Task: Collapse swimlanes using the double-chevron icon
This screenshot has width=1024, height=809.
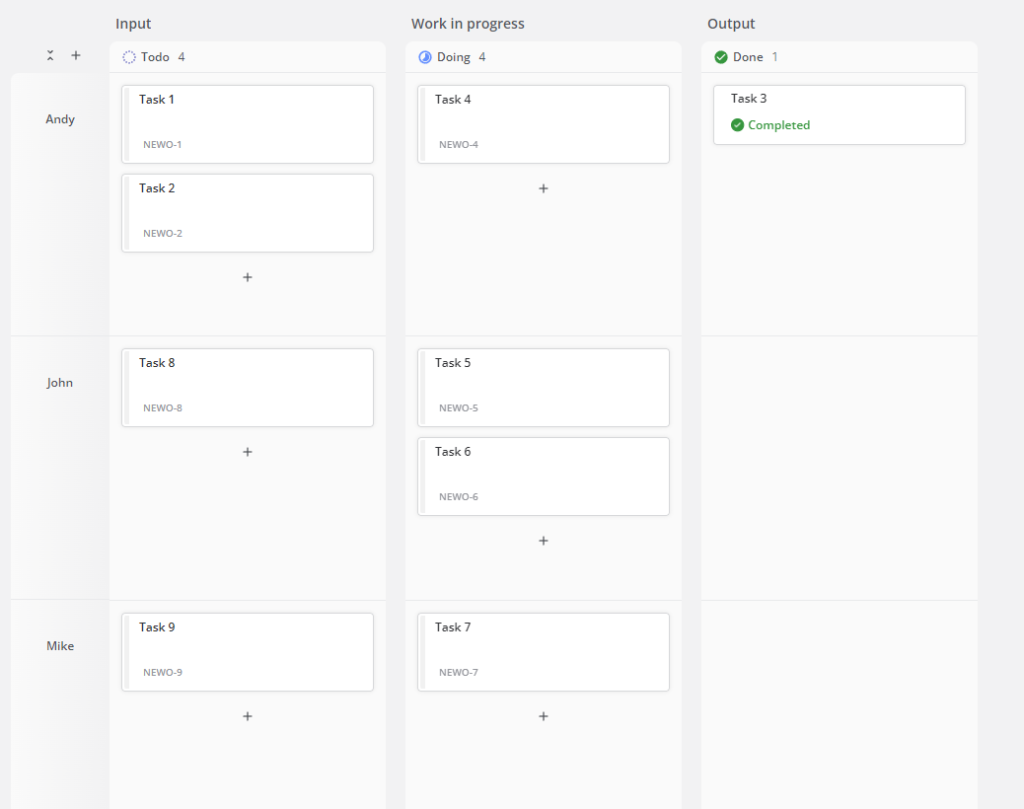Action: point(50,55)
